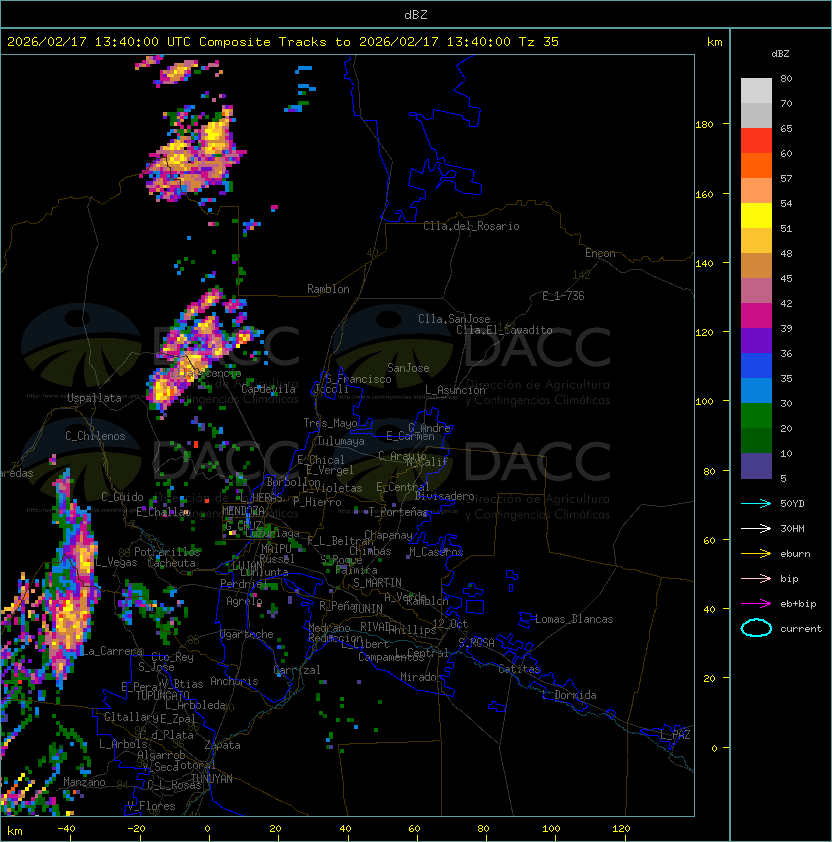Click the 'S_MARTIN' map label
This screenshot has height=842, width=832.
[x=377, y=583]
